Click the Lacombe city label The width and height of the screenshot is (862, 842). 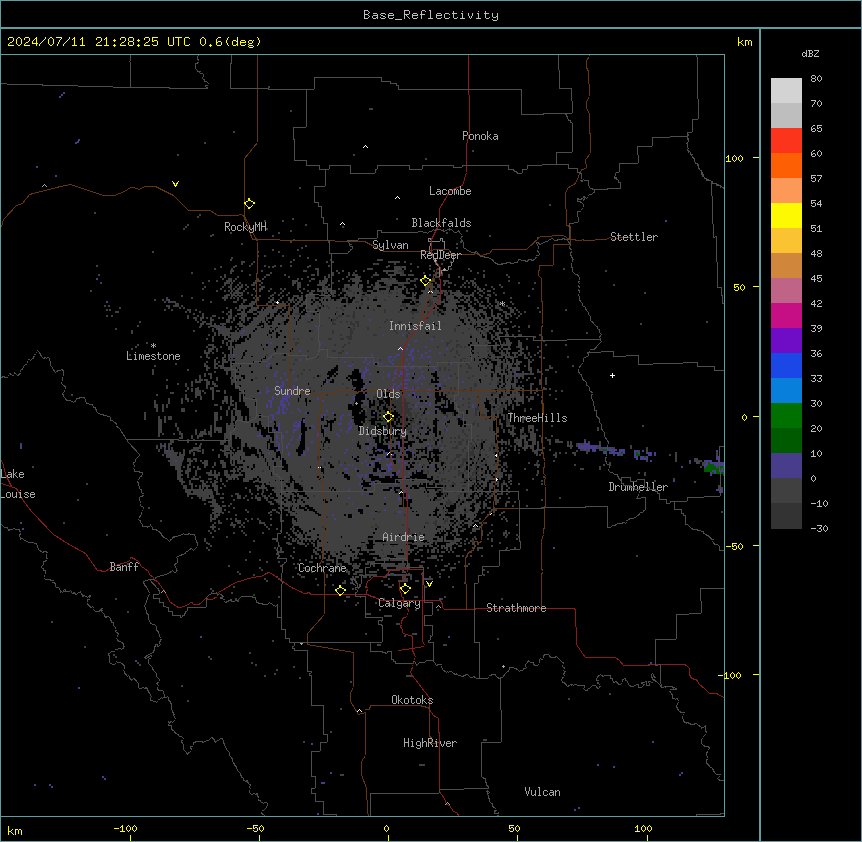[450, 191]
